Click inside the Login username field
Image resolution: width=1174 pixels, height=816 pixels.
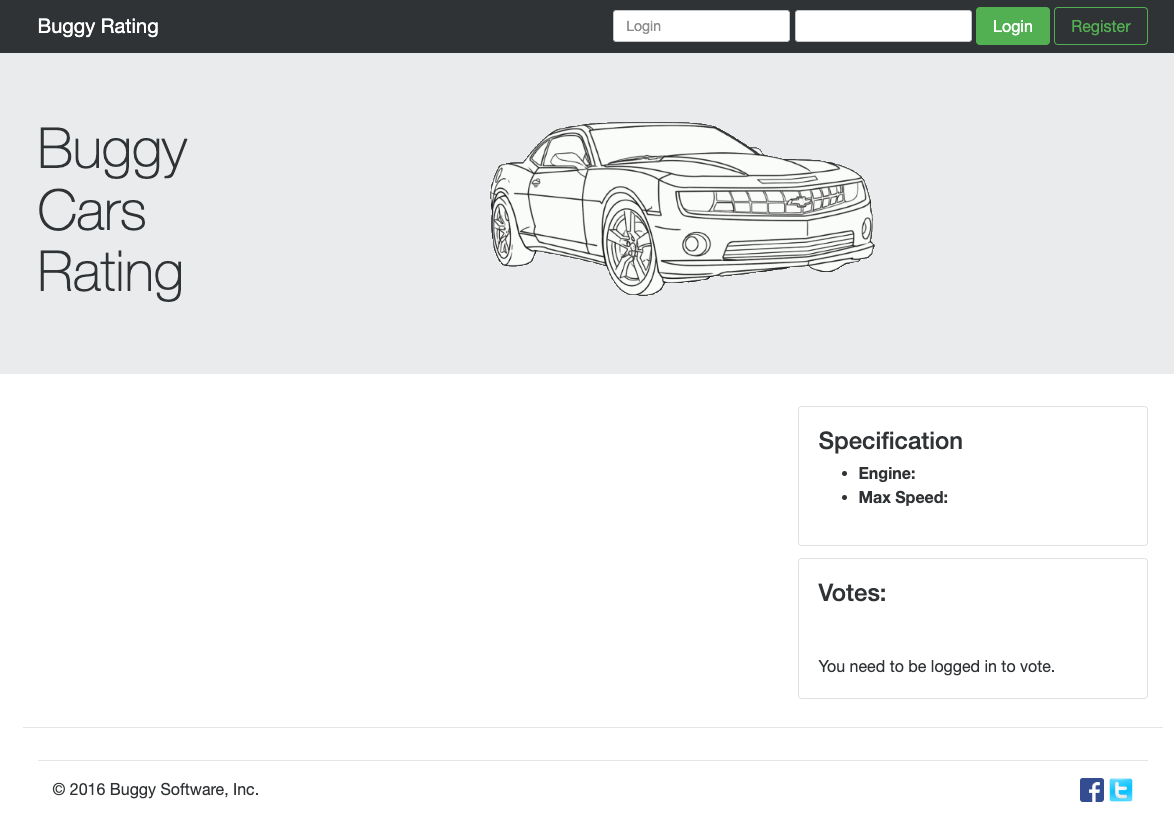point(700,26)
